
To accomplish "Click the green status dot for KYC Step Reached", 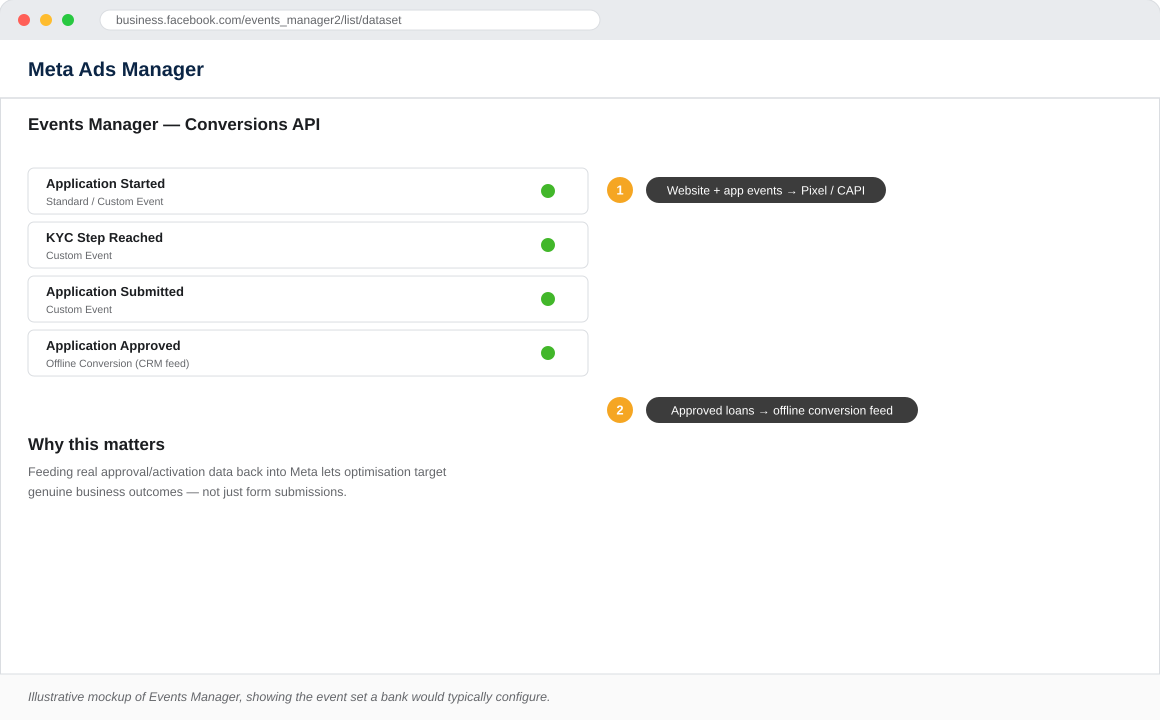I will (547, 245).
